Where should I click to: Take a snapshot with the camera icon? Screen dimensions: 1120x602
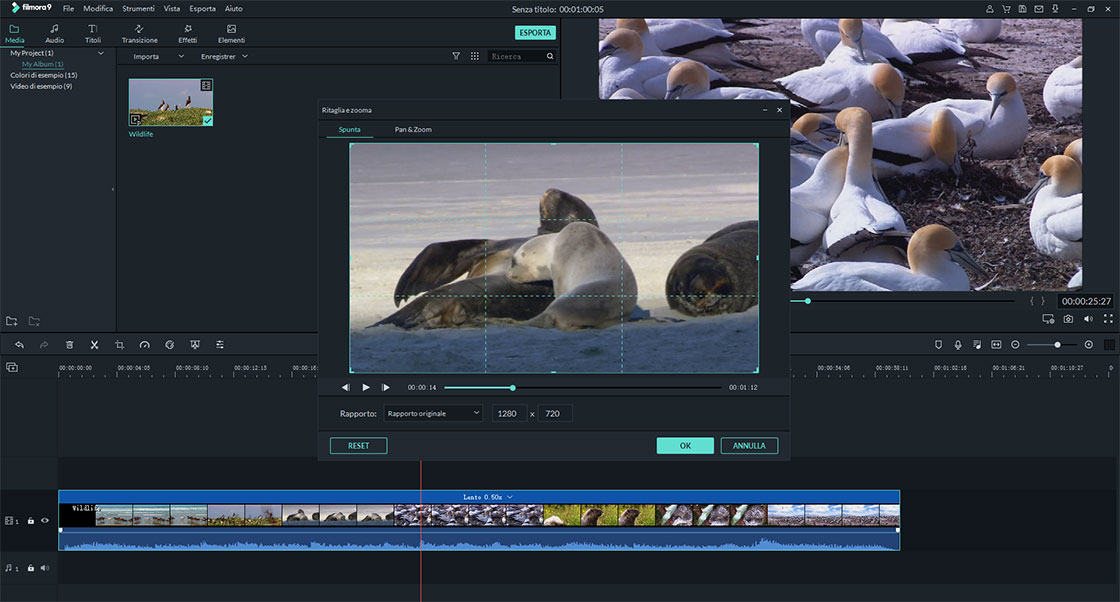pos(1068,319)
